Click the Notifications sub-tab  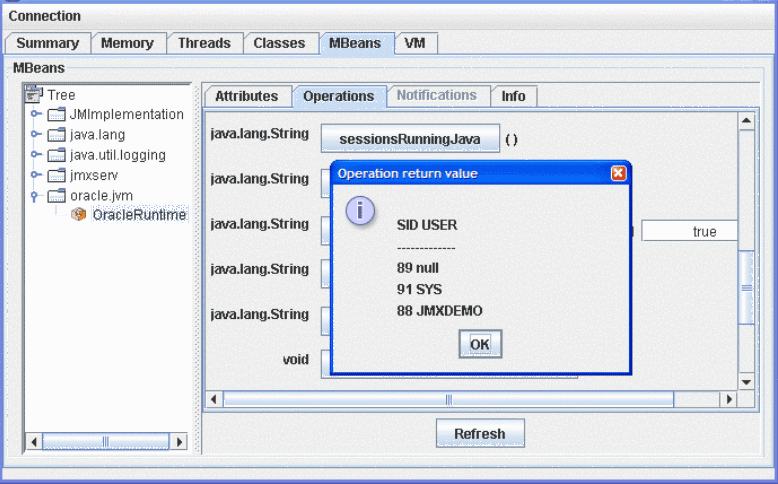click(x=437, y=95)
